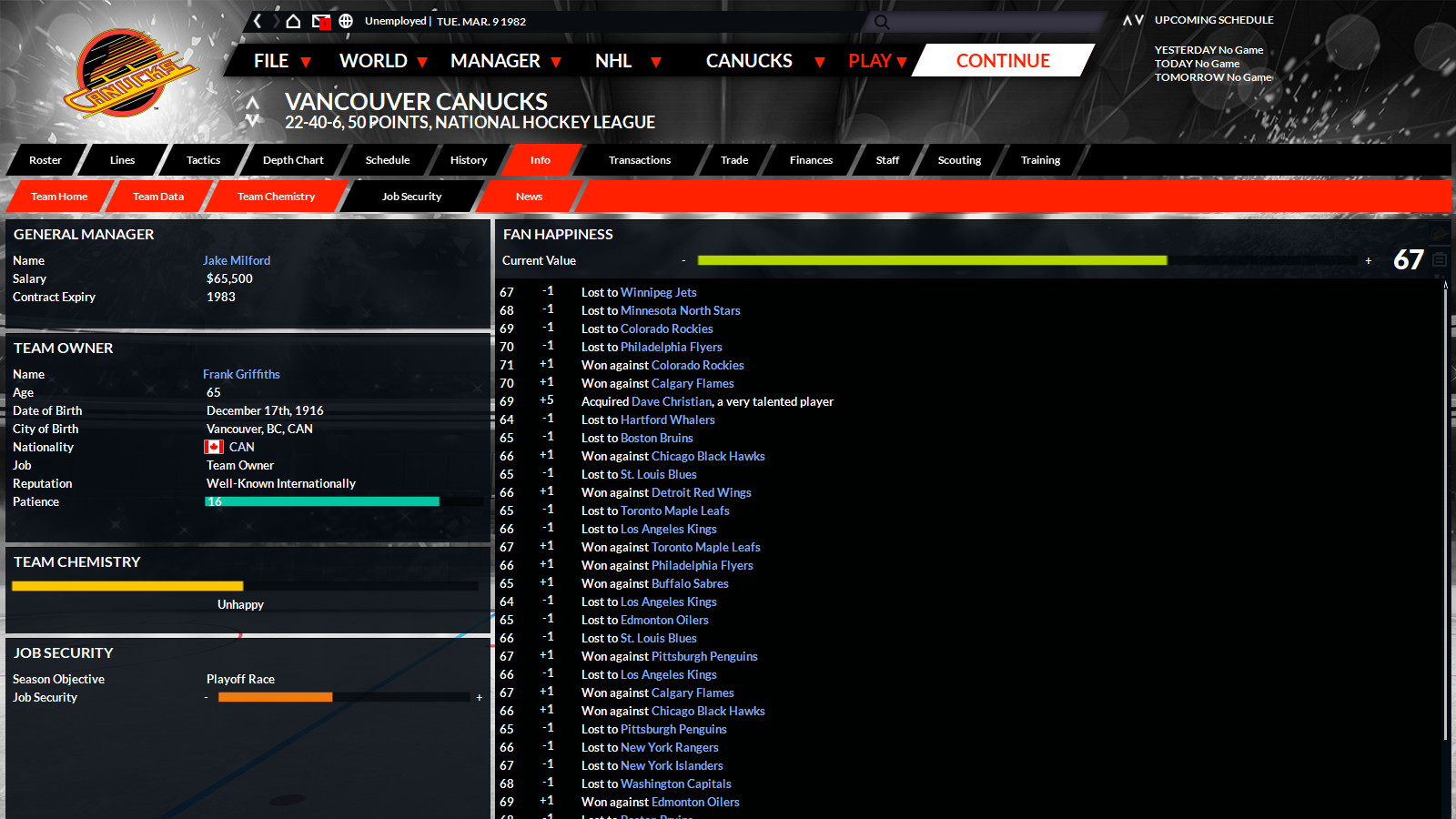Switch to the Scouting tab

click(958, 160)
